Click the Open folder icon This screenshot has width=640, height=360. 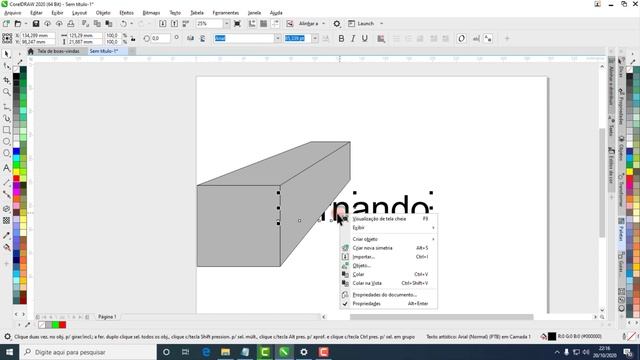pyautogui.click(x=18, y=24)
